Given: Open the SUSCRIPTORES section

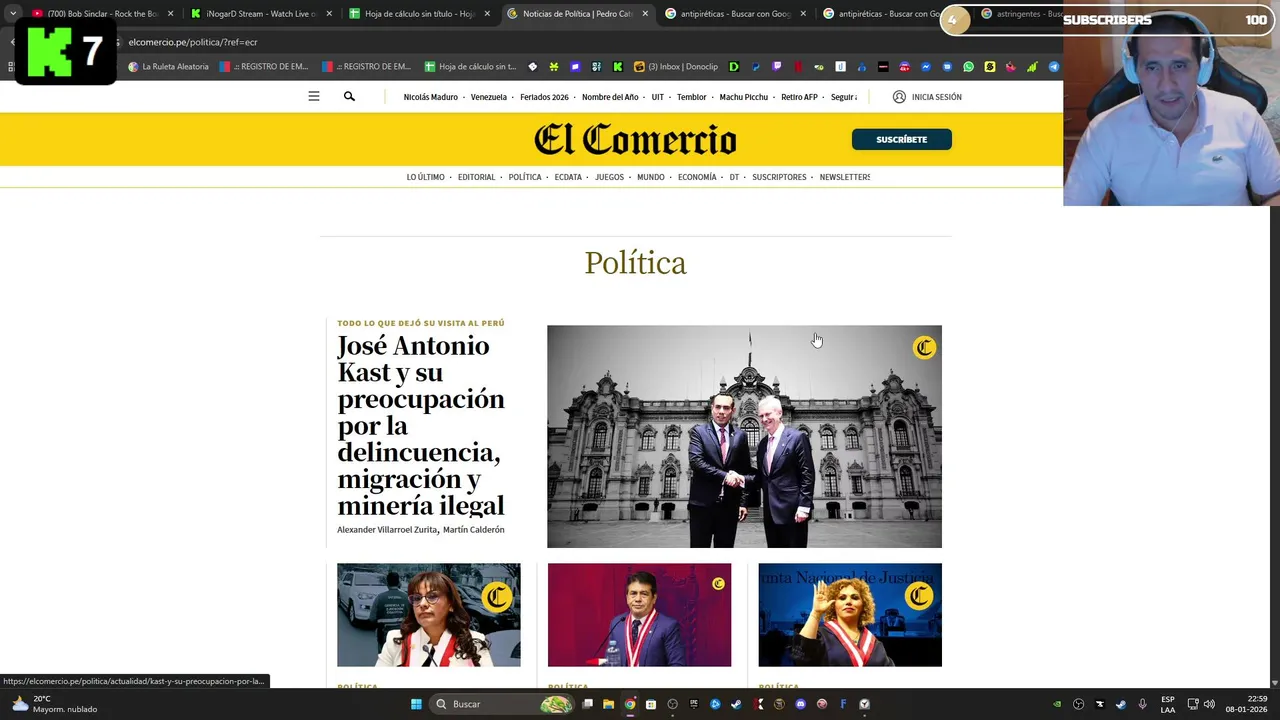Looking at the screenshot, I should click(779, 177).
